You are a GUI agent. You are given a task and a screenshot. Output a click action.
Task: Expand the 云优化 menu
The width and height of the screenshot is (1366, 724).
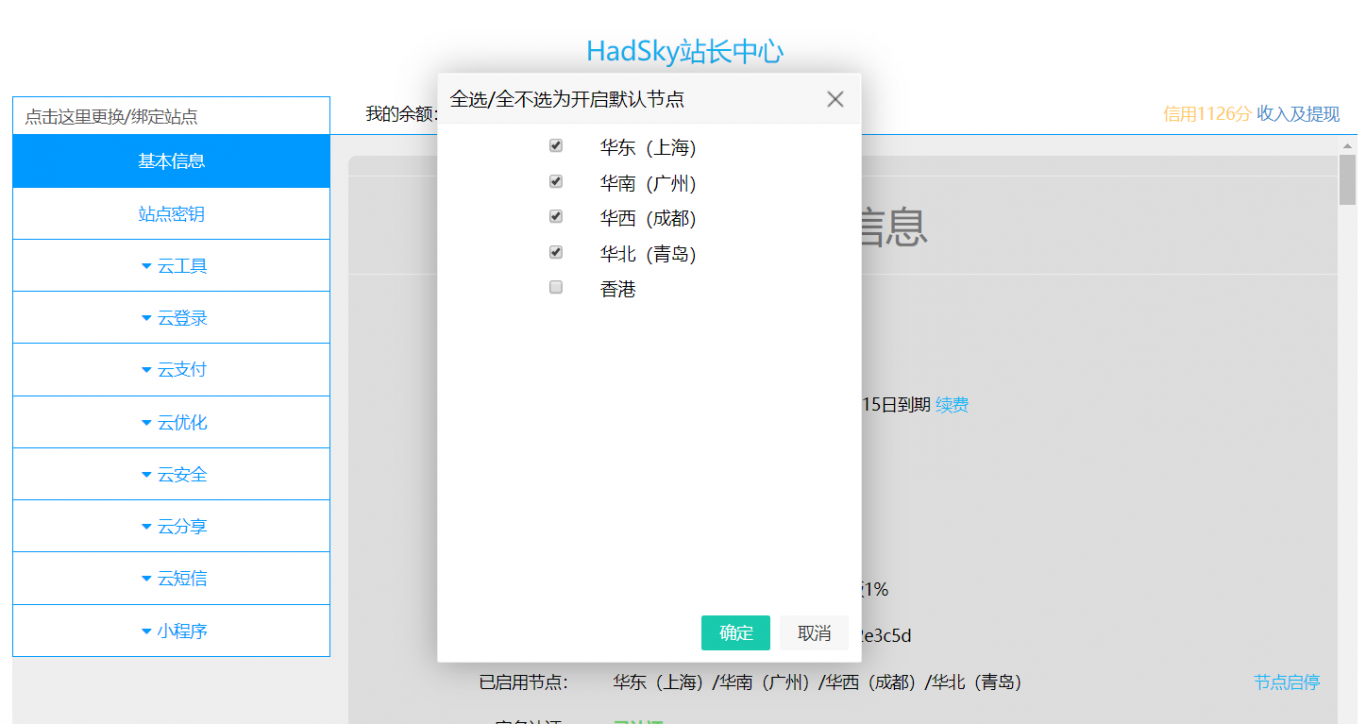click(171, 422)
